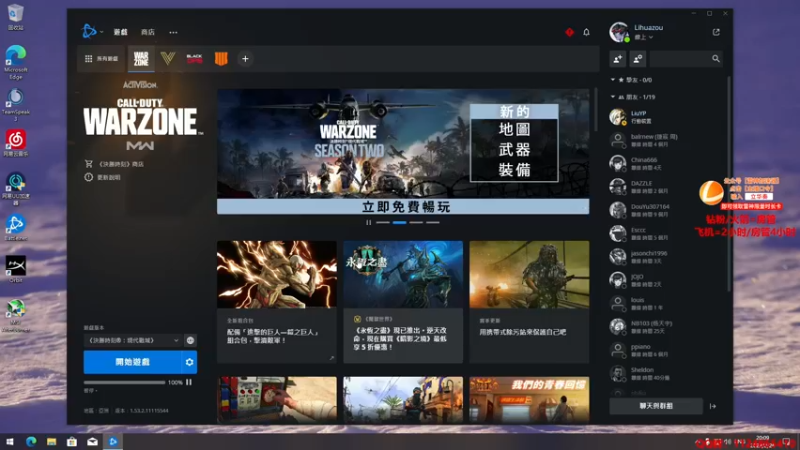
Task: Select friend DouYu307164 in the list
Action: click(x=666, y=210)
